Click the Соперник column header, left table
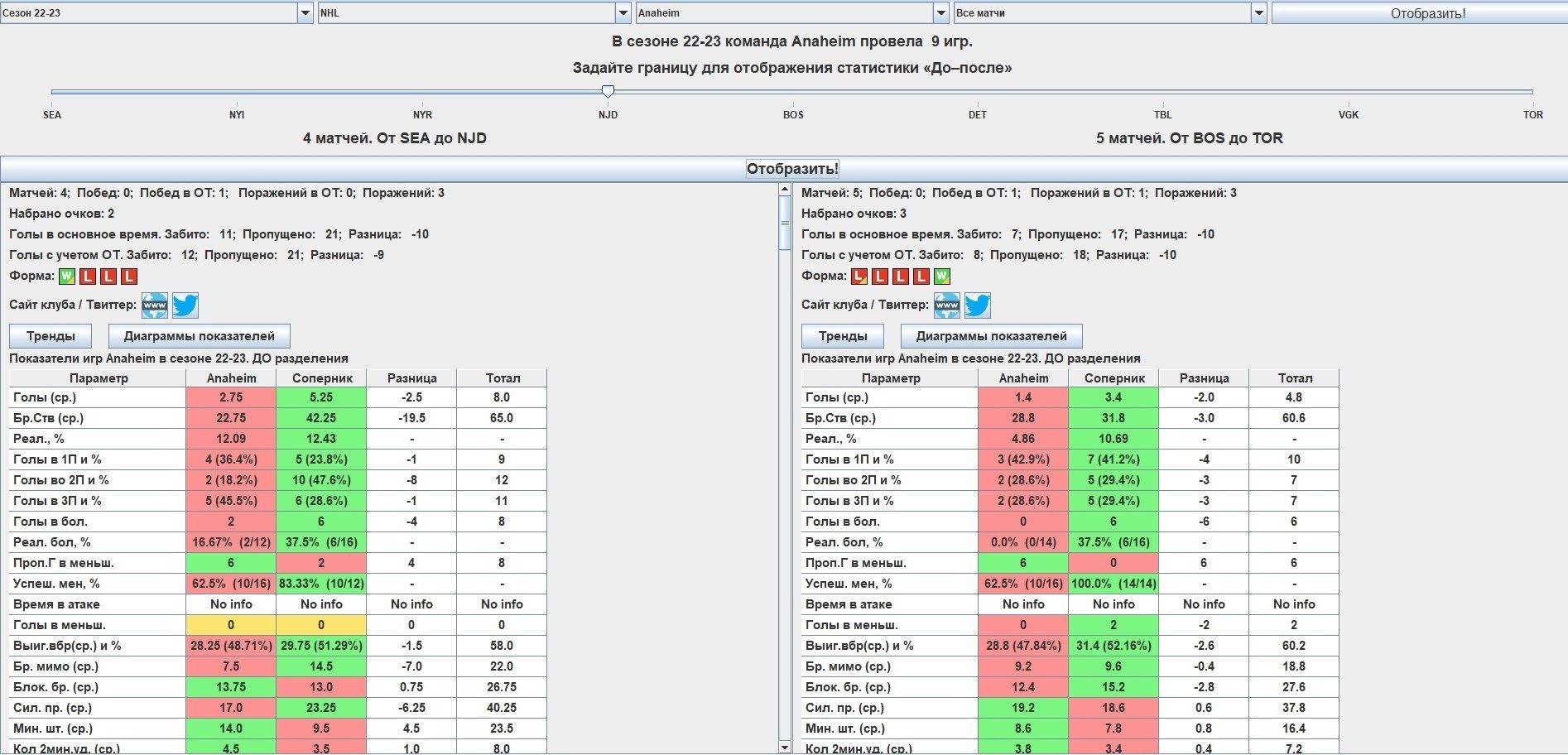The image size is (1568, 755). coord(322,378)
